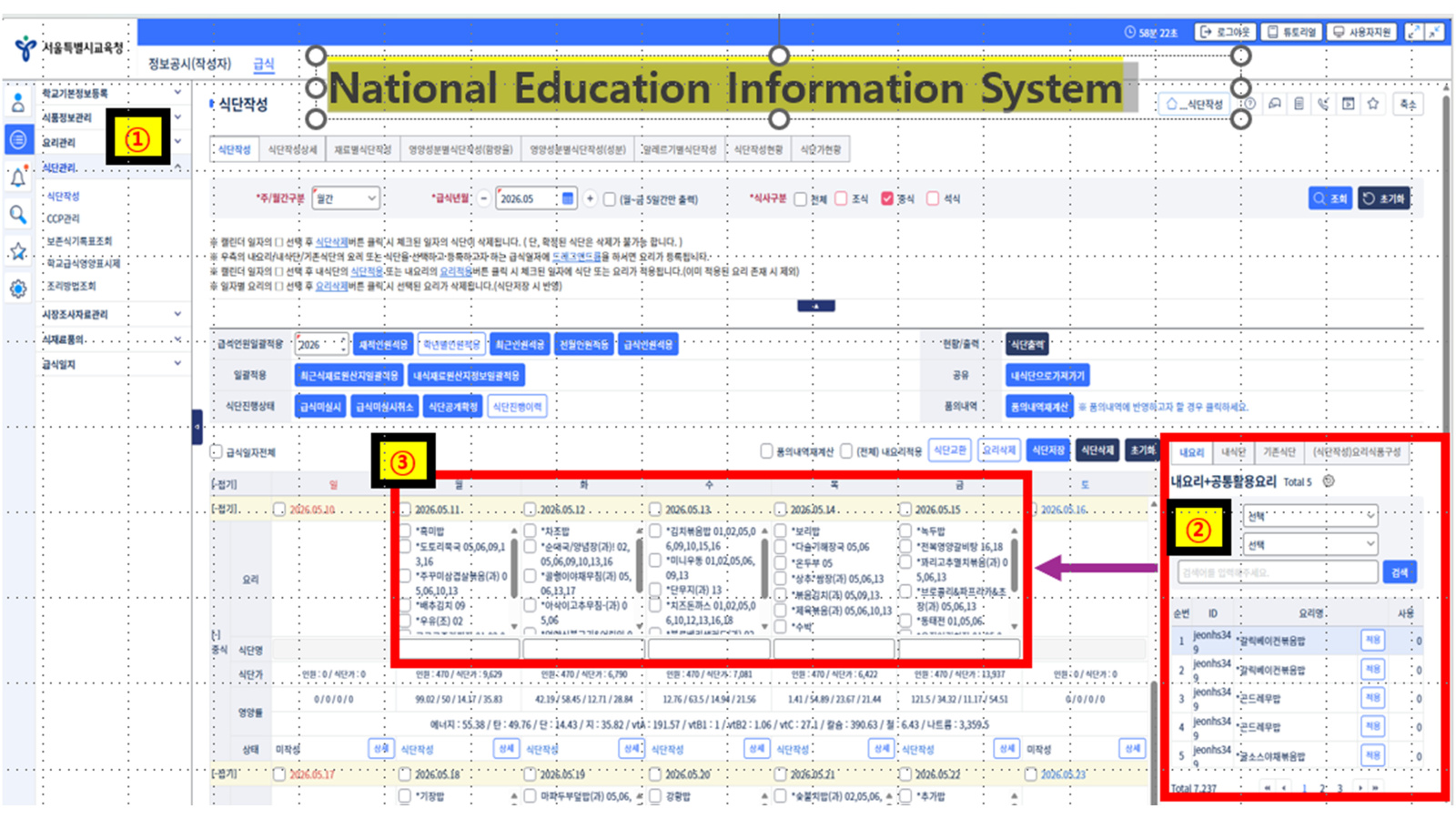This screenshot has height=819, width=1456.
Task: Uncheck the 중식 meal type checkbox
Action: [x=887, y=198]
